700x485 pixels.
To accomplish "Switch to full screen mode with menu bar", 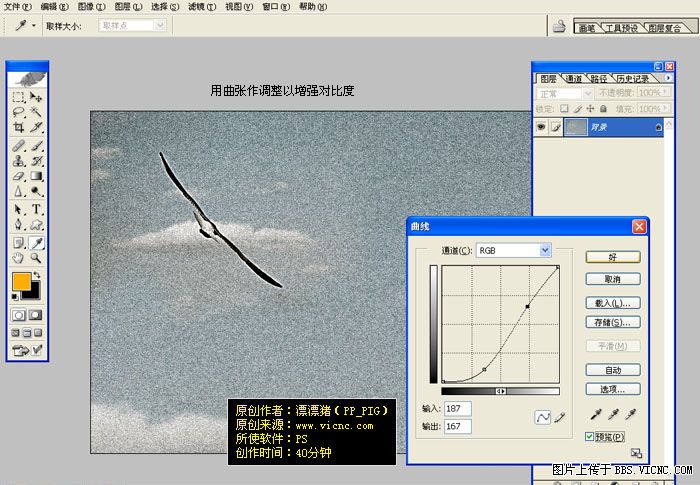I will click(x=27, y=333).
